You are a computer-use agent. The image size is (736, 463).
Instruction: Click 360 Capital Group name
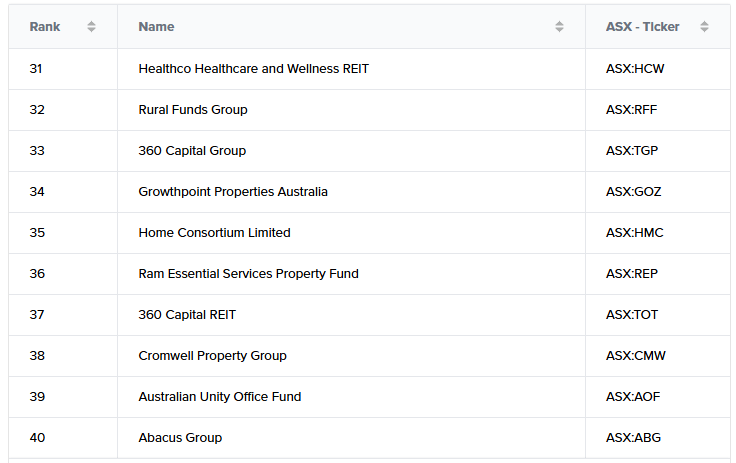pos(192,151)
